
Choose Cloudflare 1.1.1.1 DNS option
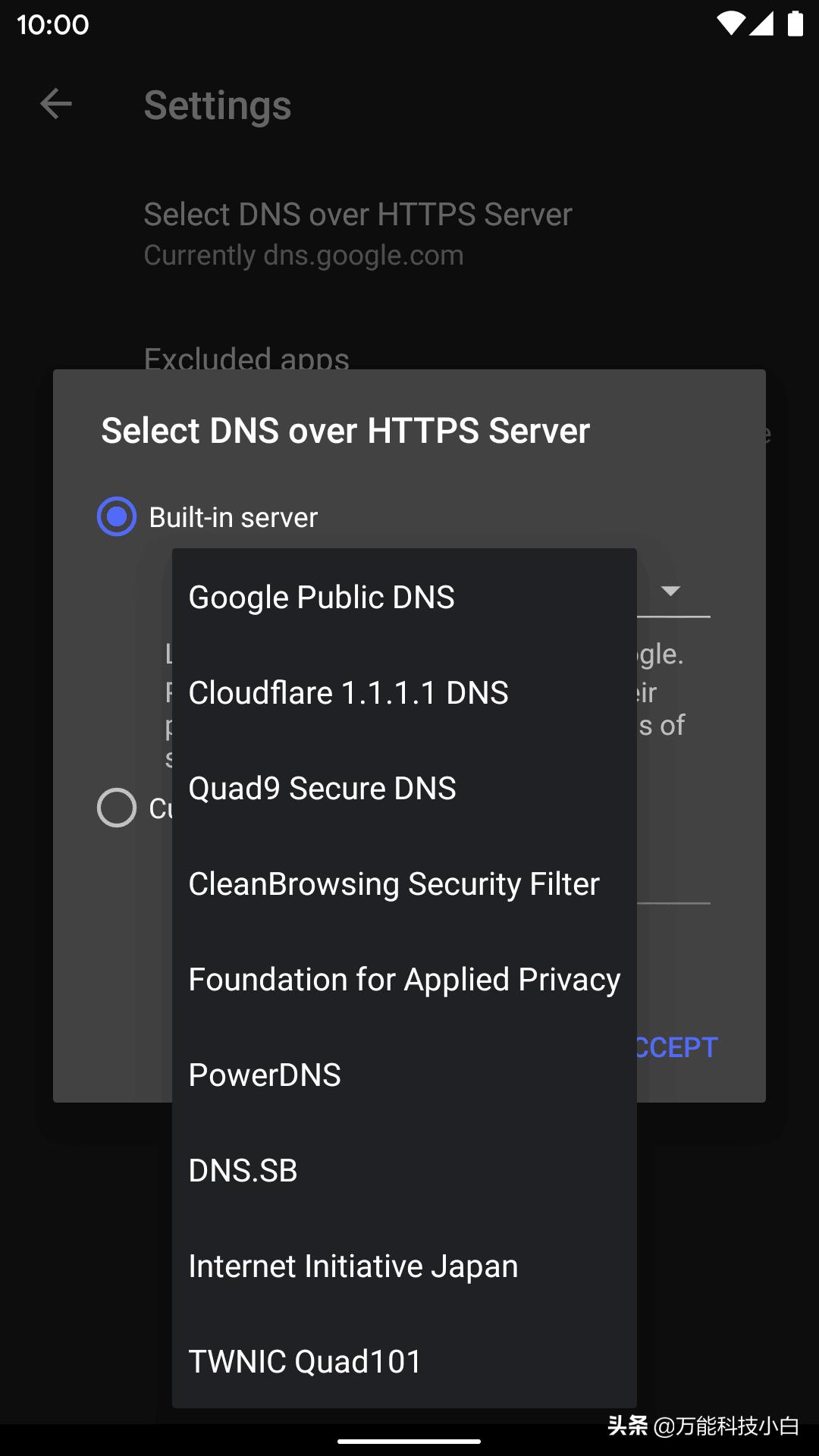click(348, 693)
